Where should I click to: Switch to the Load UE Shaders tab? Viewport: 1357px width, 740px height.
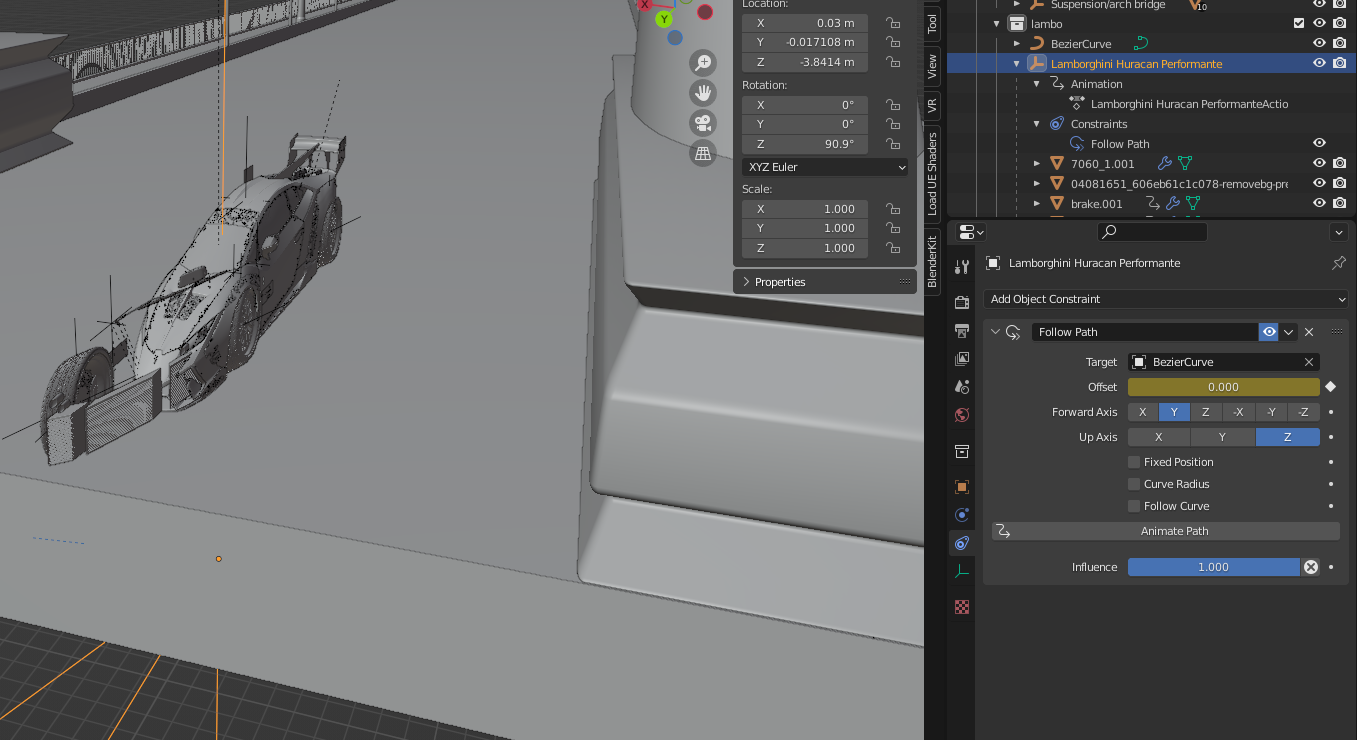click(932, 173)
